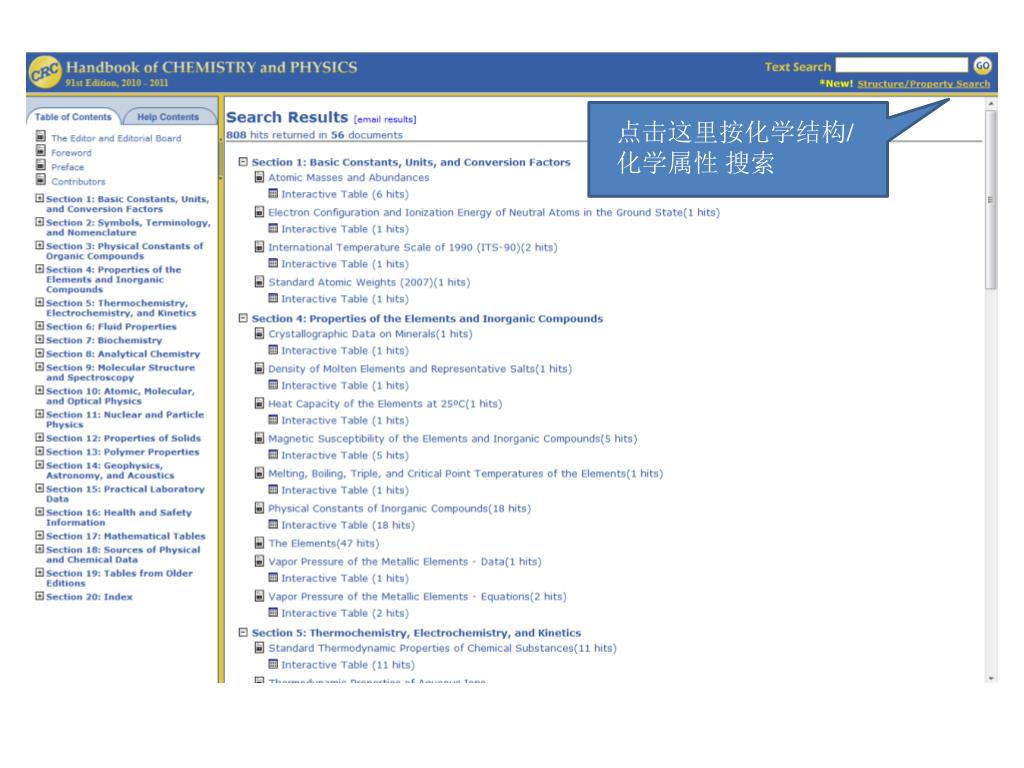Collapse Section 4 in search results
This screenshot has height=768, width=1024.
point(243,318)
